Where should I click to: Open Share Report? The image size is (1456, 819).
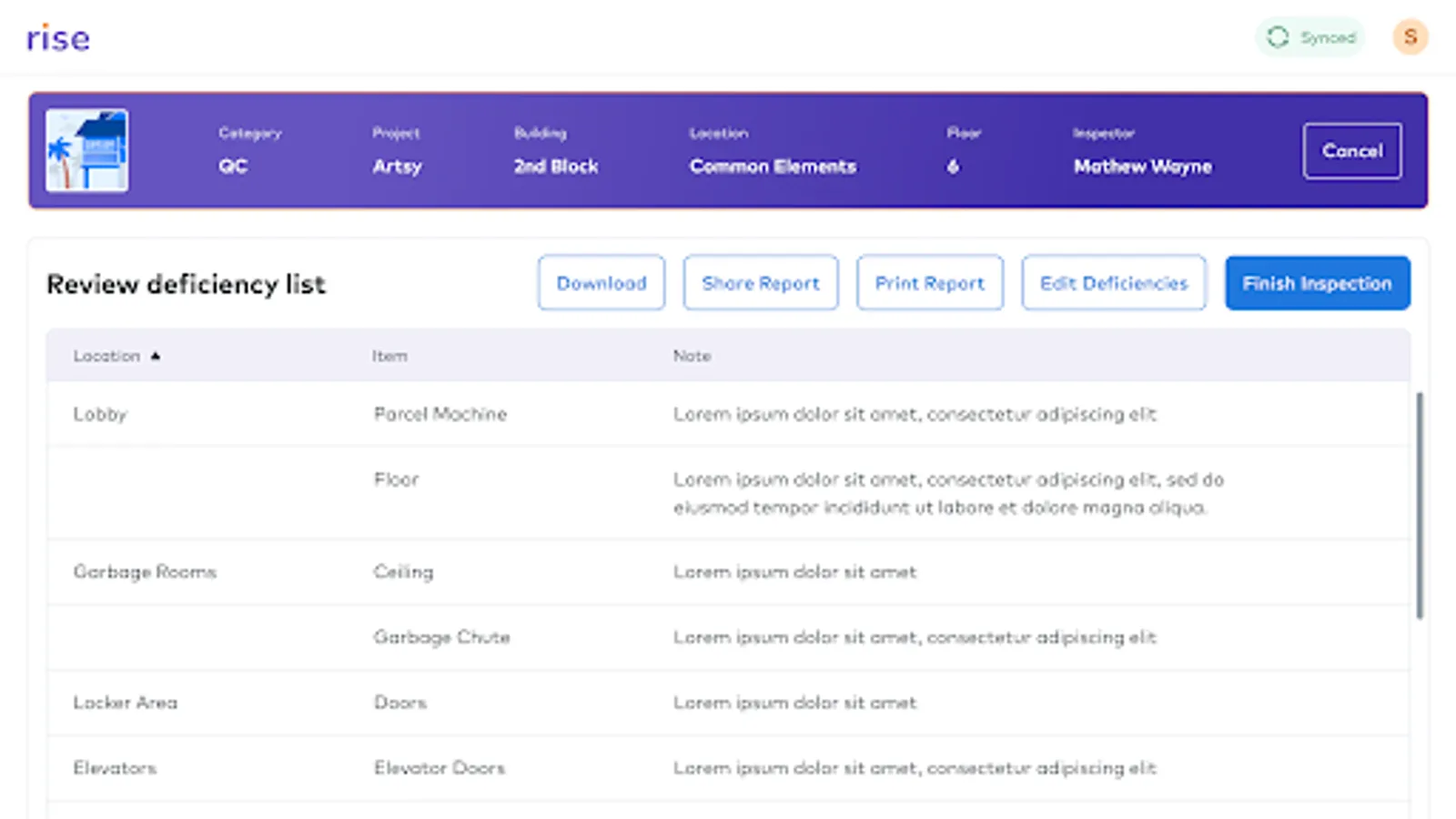[760, 283]
